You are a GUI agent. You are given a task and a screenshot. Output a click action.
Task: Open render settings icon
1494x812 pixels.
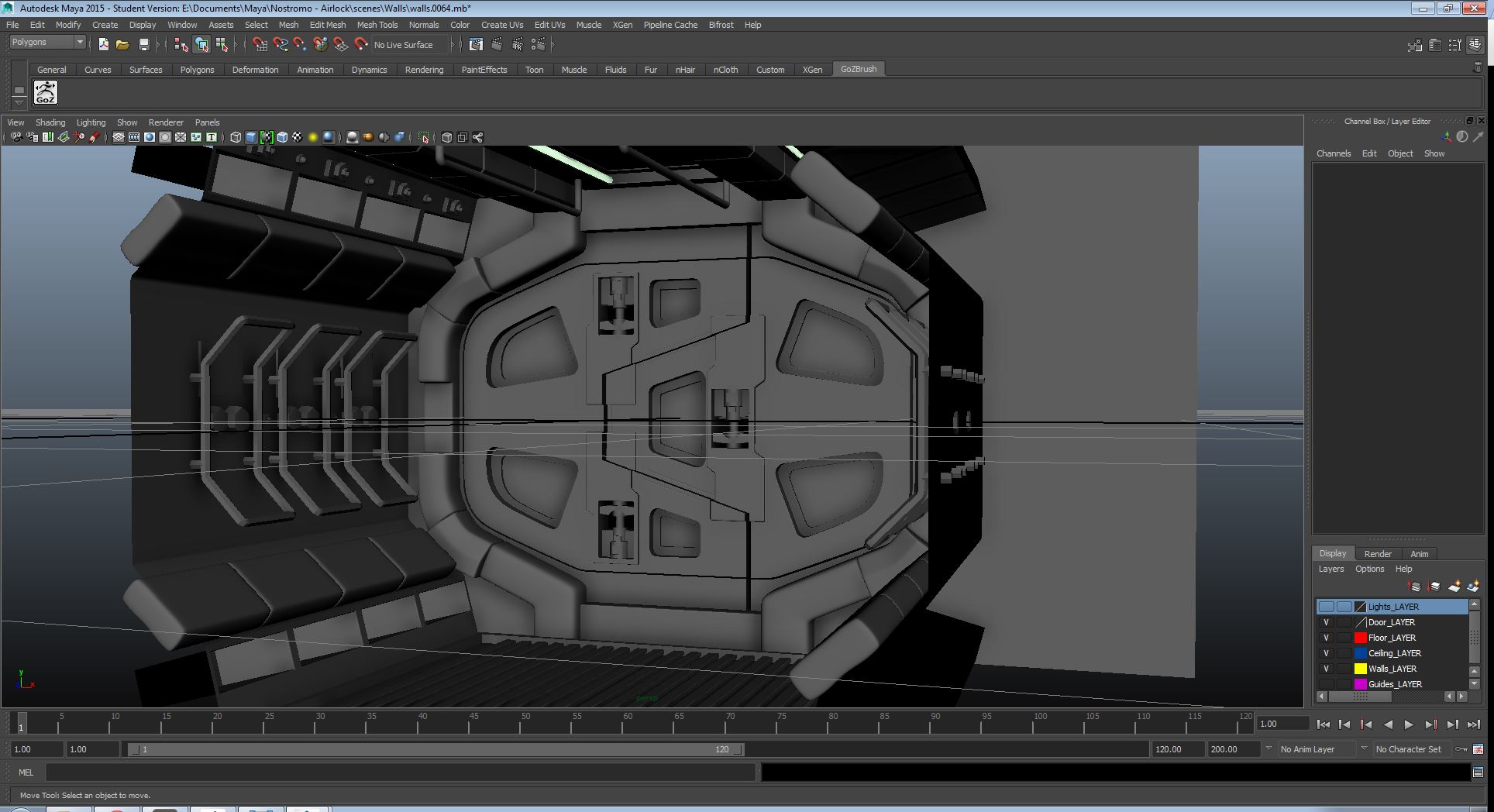(x=539, y=45)
